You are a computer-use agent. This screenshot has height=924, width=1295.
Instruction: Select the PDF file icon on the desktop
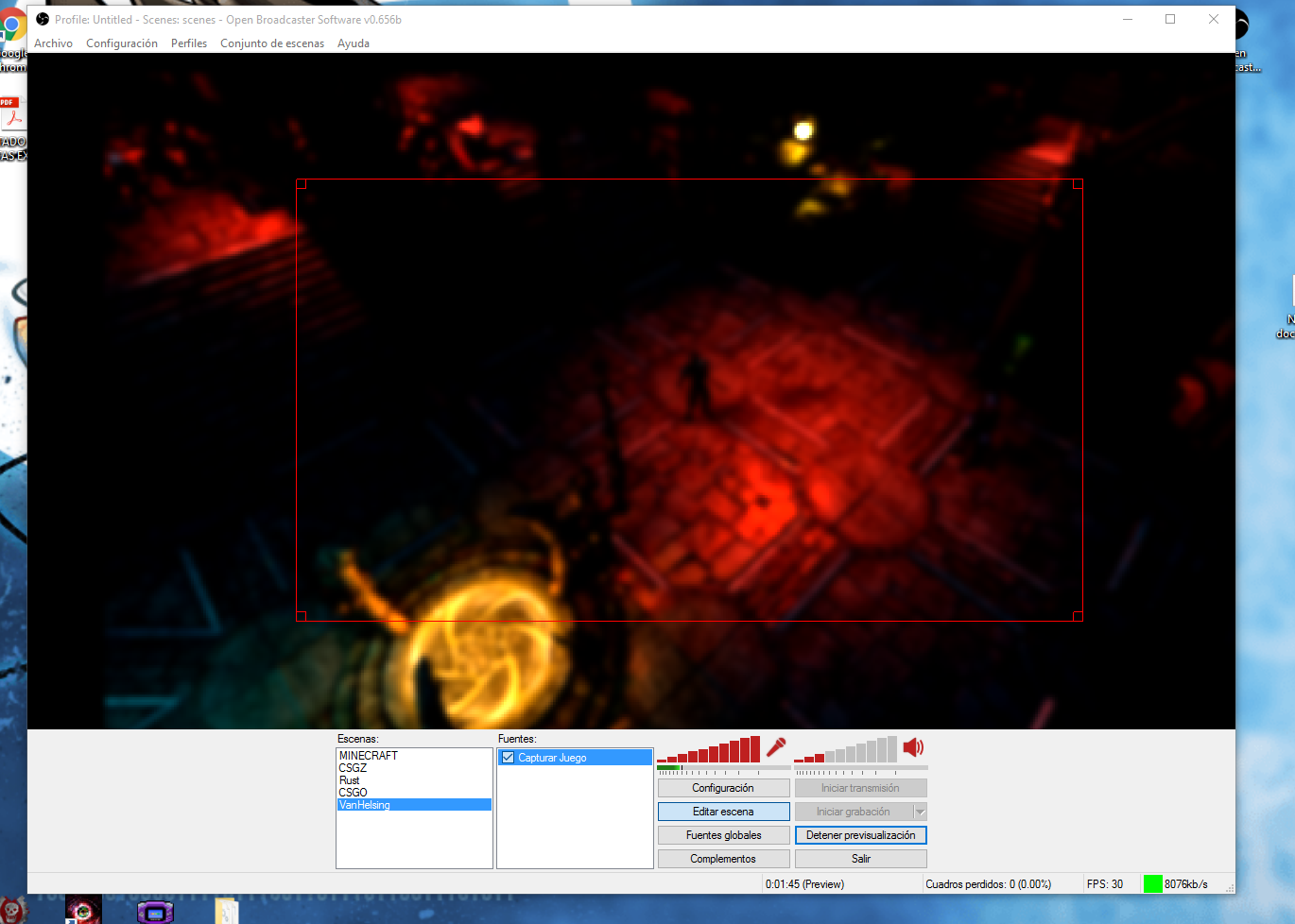tap(11, 115)
